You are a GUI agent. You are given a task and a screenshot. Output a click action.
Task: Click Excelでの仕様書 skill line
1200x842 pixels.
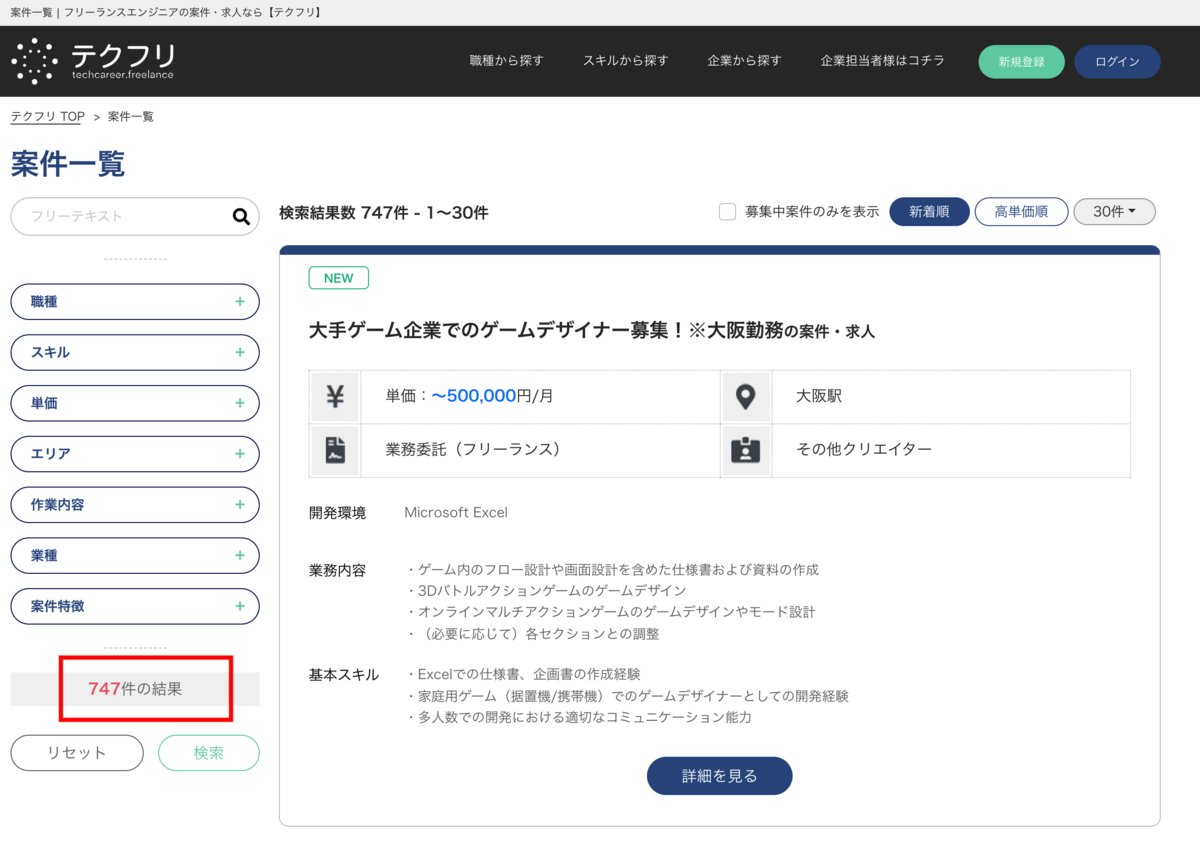pyautogui.click(x=523, y=675)
